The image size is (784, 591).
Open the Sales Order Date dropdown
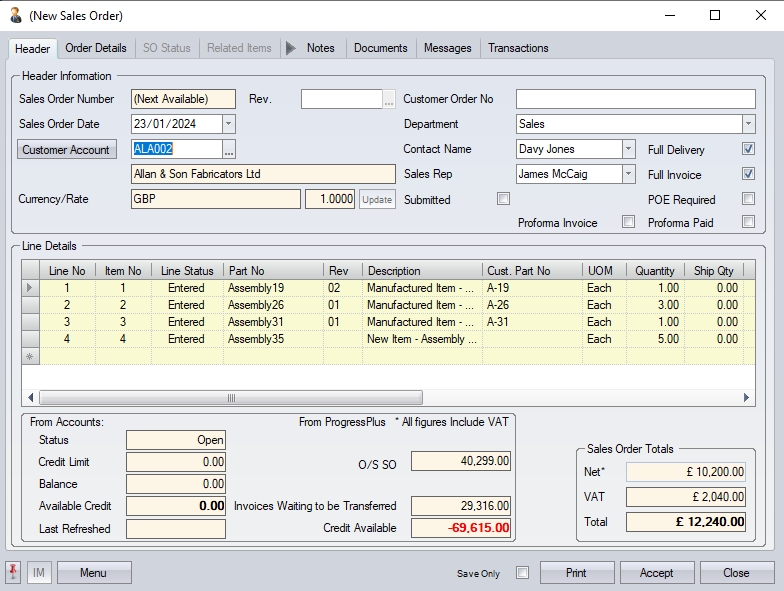click(x=229, y=124)
